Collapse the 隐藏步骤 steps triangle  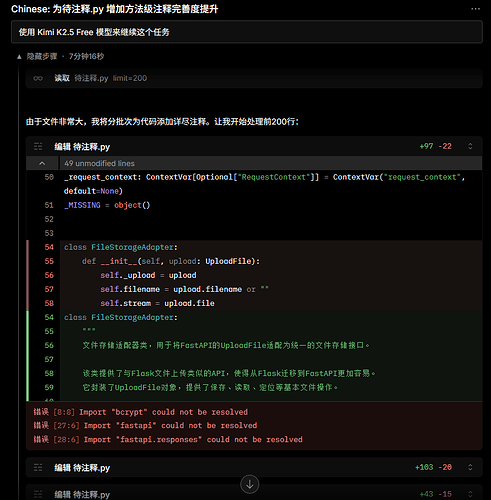tap(19, 57)
